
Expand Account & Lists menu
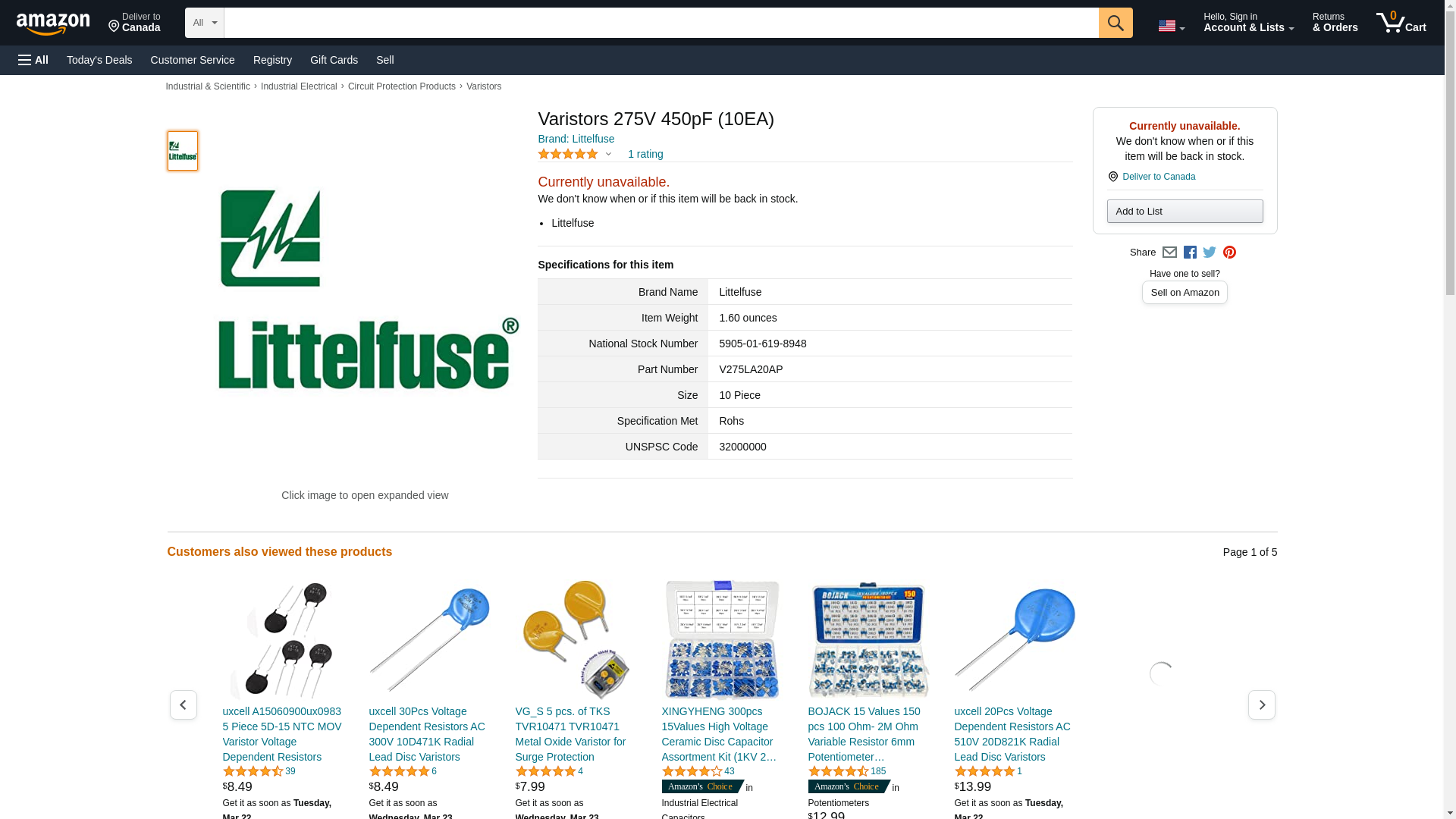click(1248, 23)
